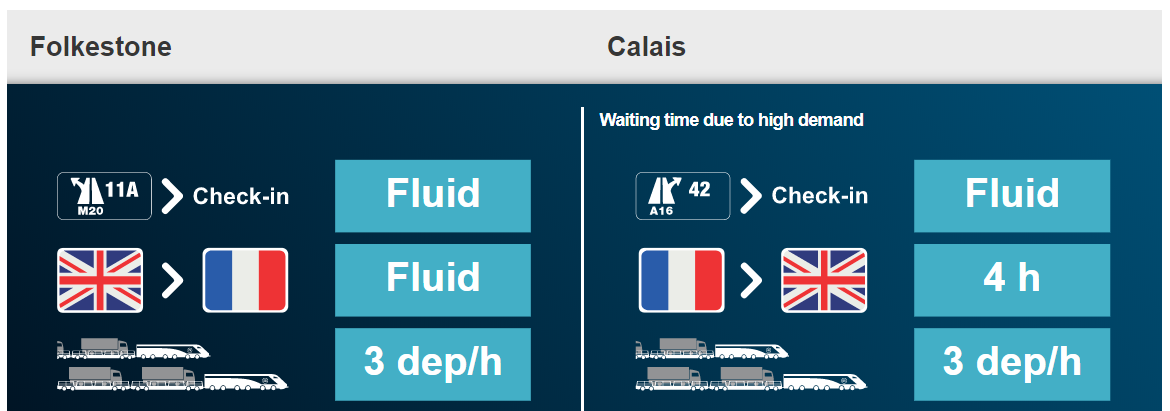Click the M20 junction 11A road sign icon
The image size is (1170, 411).
tap(105, 196)
